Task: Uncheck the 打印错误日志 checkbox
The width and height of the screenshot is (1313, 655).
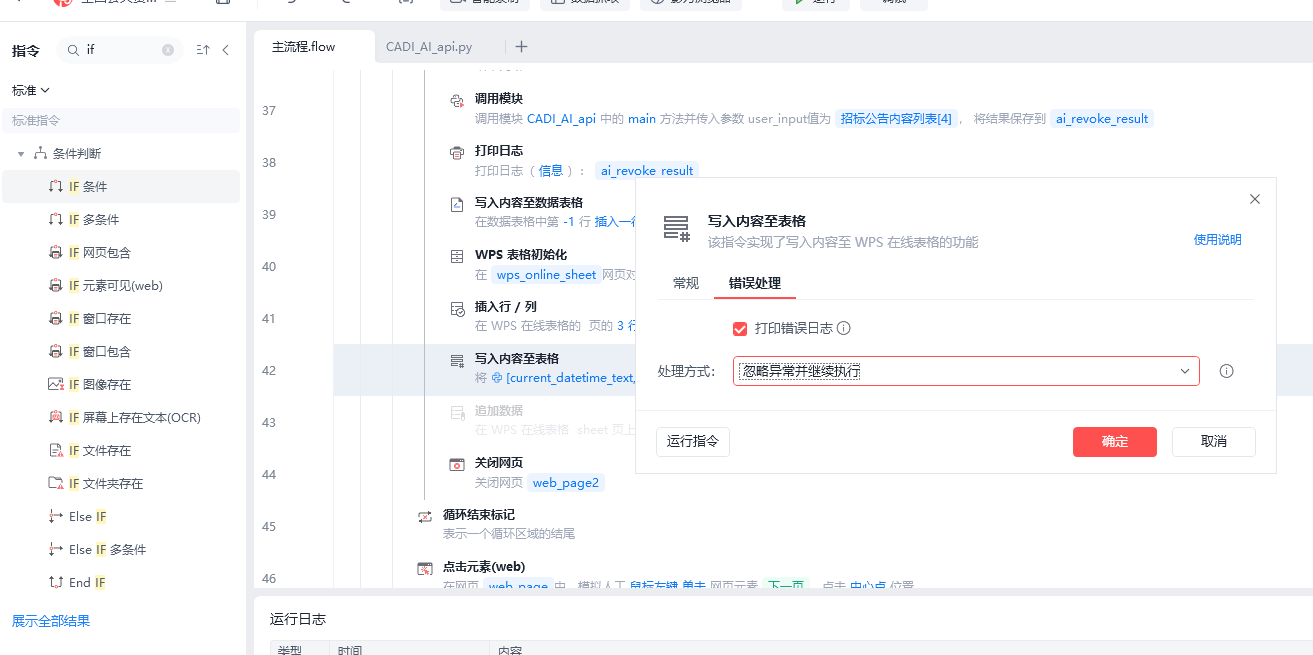Action: coord(741,328)
